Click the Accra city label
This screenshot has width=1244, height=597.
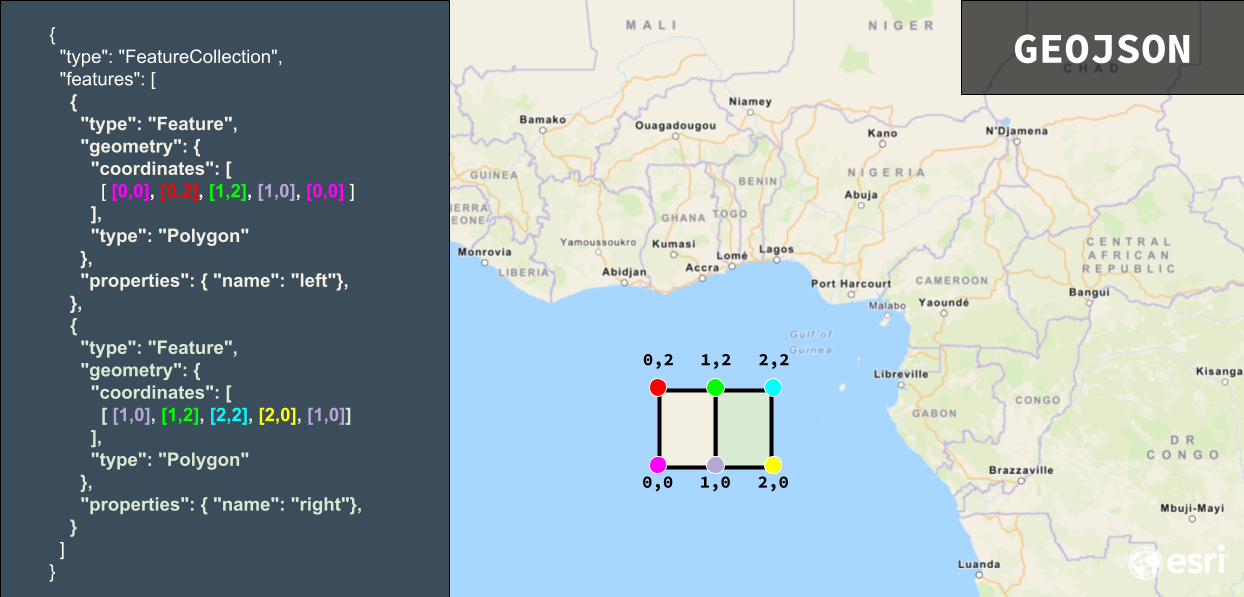coord(702,268)
